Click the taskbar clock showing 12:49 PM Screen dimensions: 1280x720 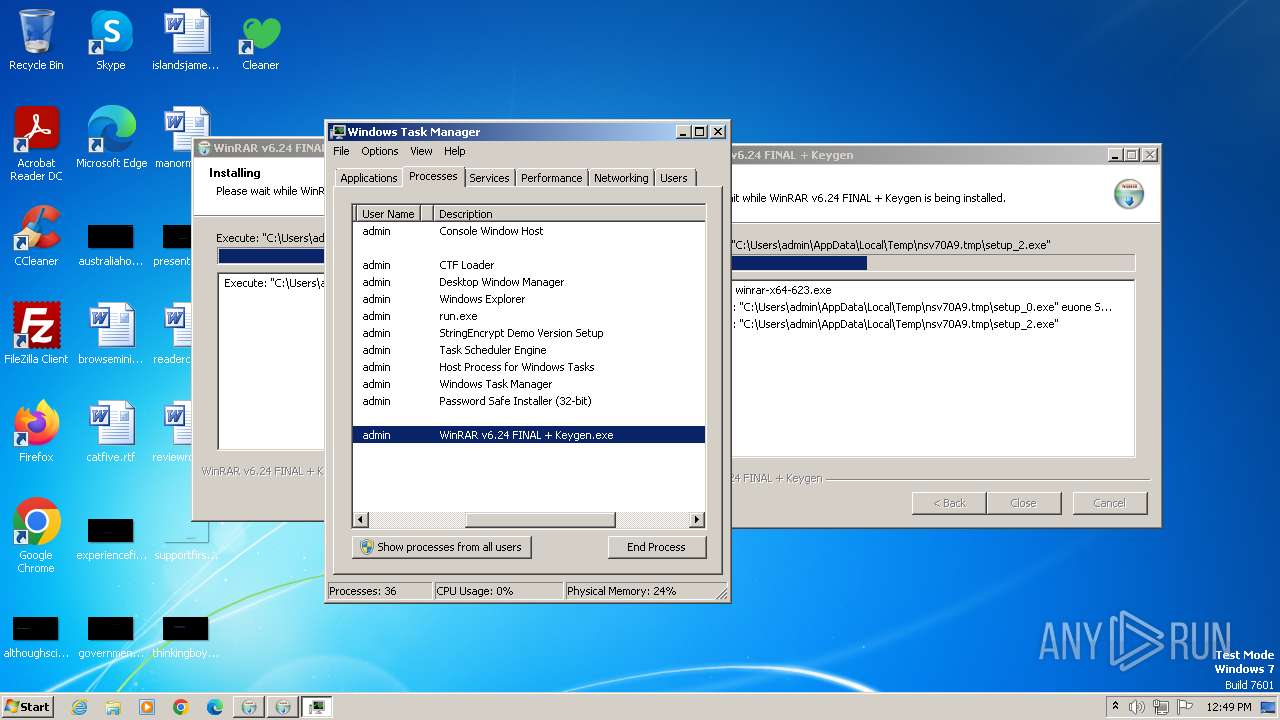[1228, 707]
